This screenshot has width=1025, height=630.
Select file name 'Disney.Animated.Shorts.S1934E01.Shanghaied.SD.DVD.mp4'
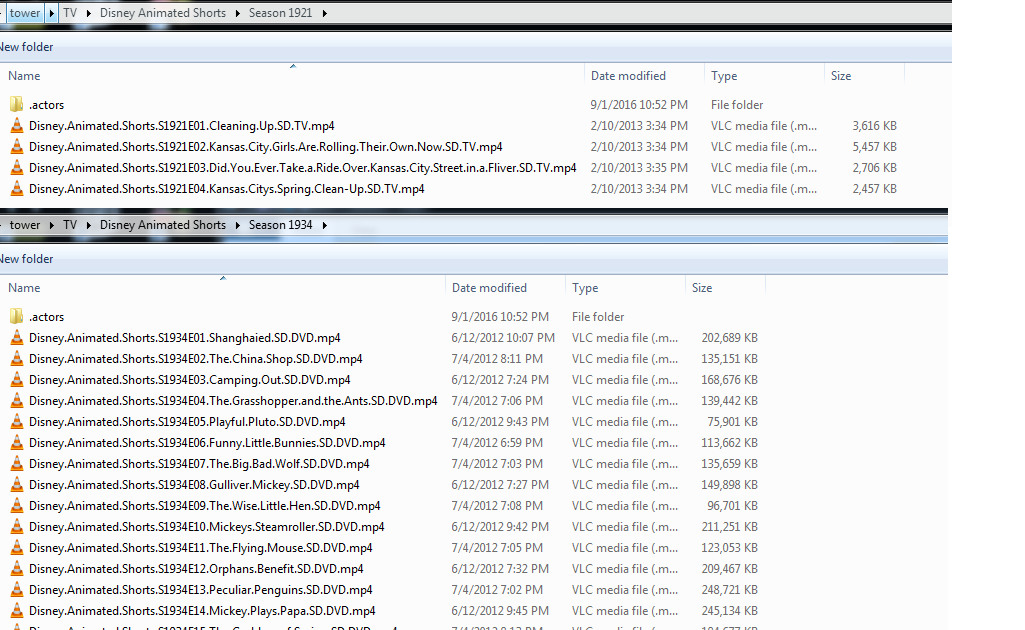[x=184, y=337]
